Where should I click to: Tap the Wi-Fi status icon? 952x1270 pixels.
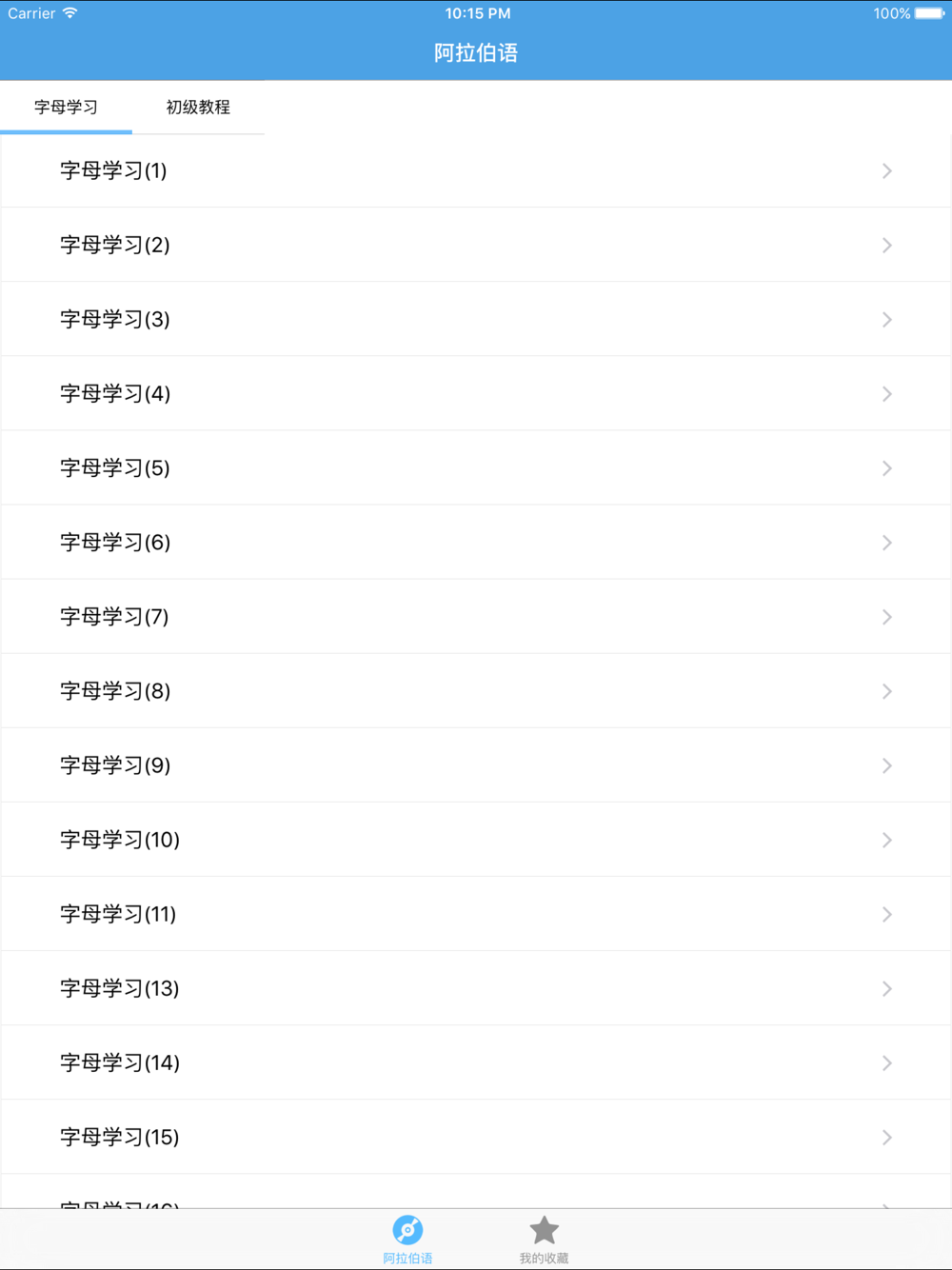point(70,13)
